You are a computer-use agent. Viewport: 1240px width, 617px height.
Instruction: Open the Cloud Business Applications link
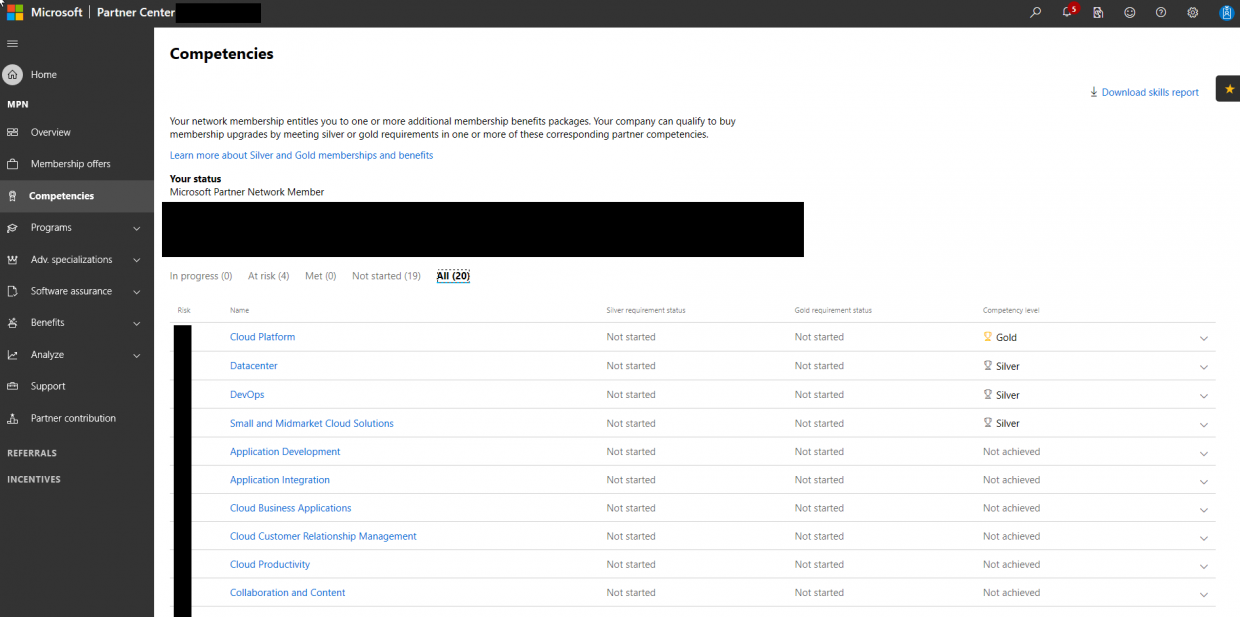pos(291,508)
